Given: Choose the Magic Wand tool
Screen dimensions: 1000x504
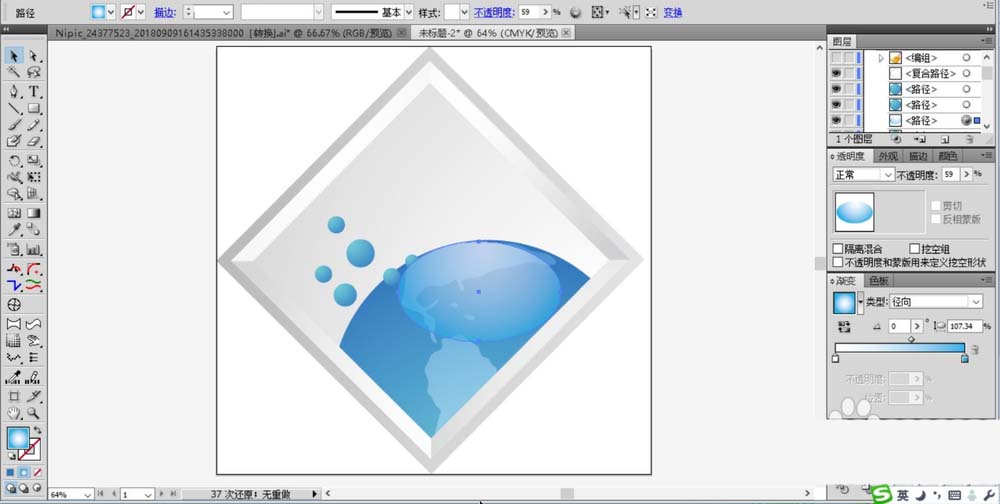Looking at the screenshot, I should 14,72.
